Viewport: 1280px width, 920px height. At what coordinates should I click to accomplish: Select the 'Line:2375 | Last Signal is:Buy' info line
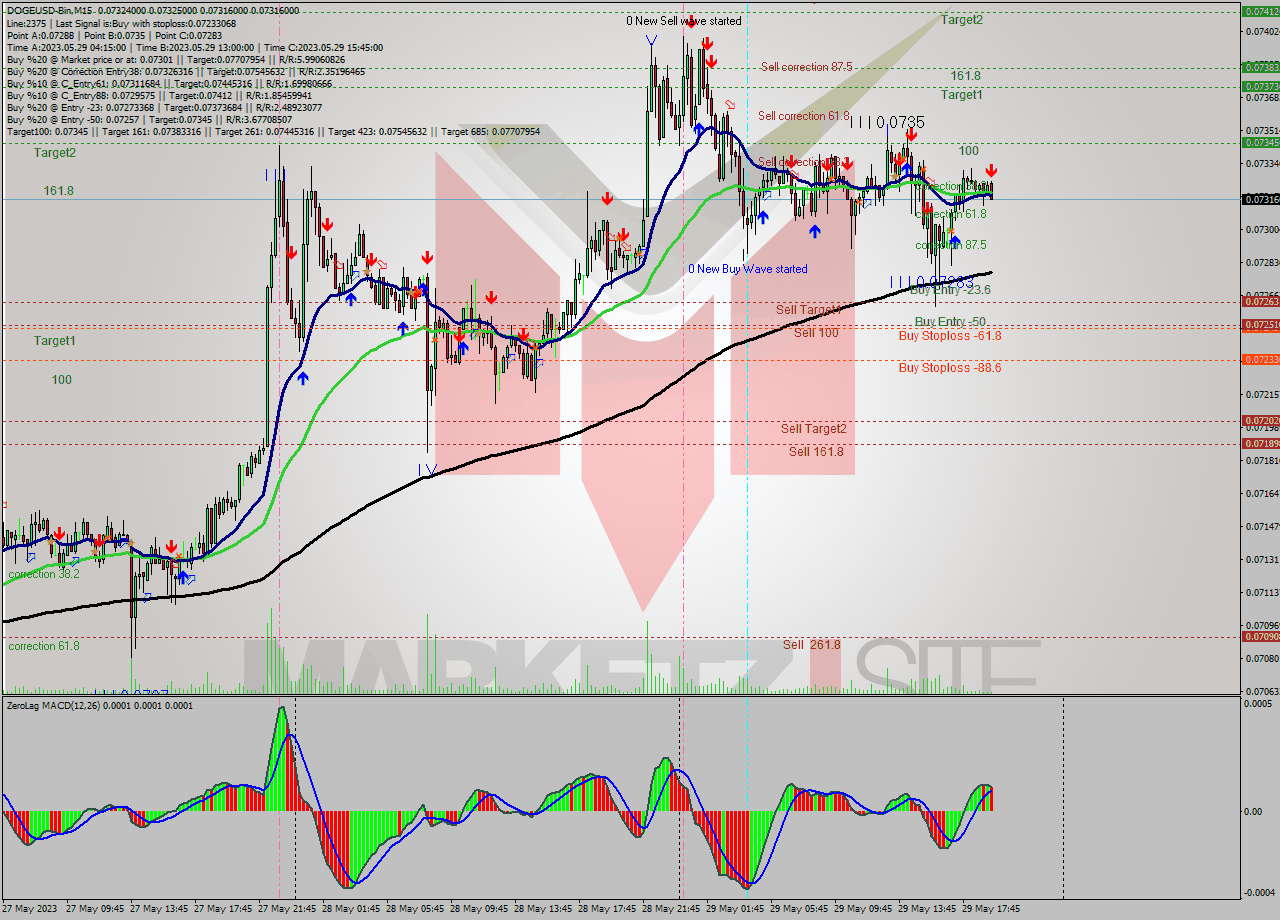(121, 23)
